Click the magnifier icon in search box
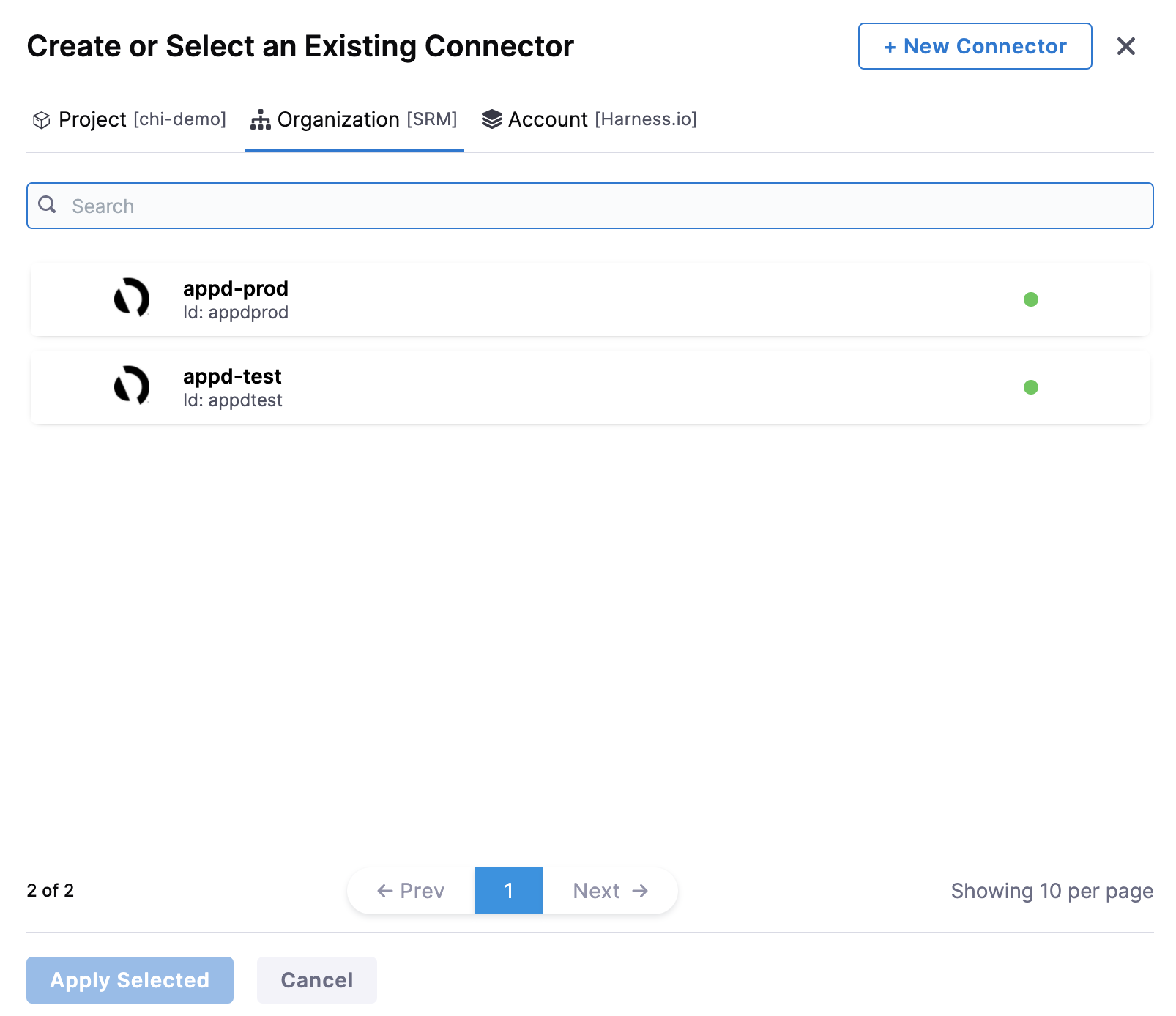 (x=48, y=205)
